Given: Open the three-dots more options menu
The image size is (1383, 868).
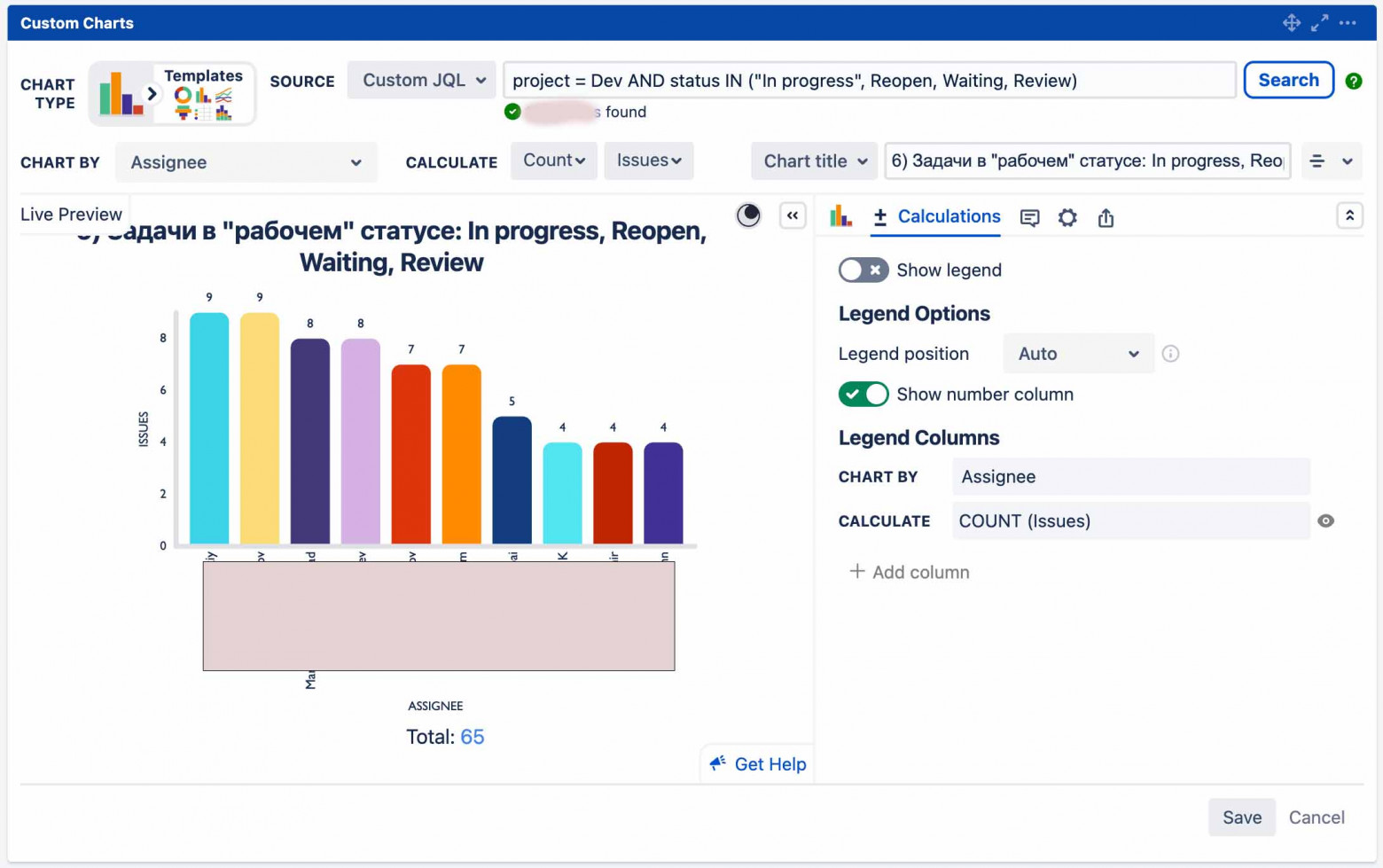Looking at the screenshot, I should coord(1348,23).
